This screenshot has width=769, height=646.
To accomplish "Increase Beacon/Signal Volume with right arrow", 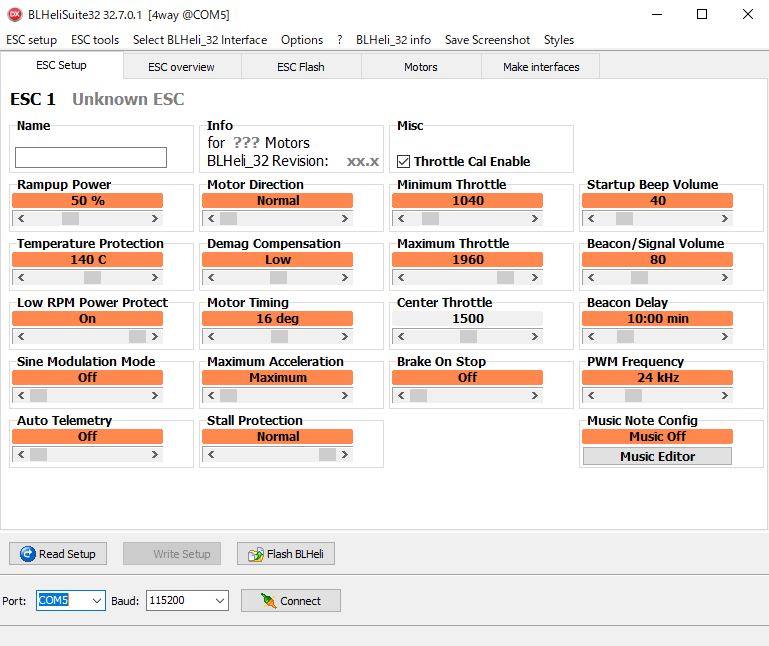I will 724,277.
